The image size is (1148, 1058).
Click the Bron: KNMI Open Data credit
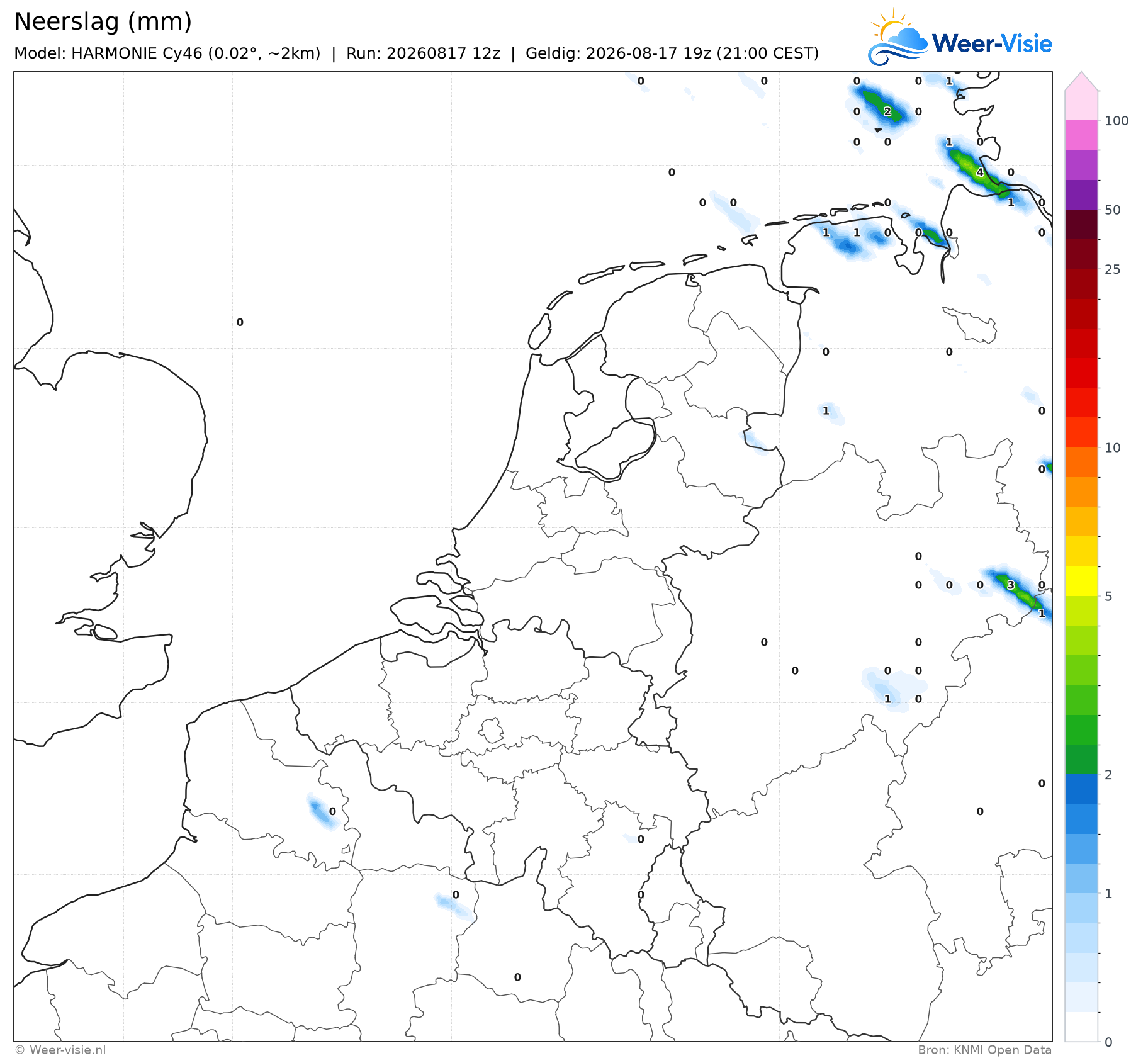984,1050
